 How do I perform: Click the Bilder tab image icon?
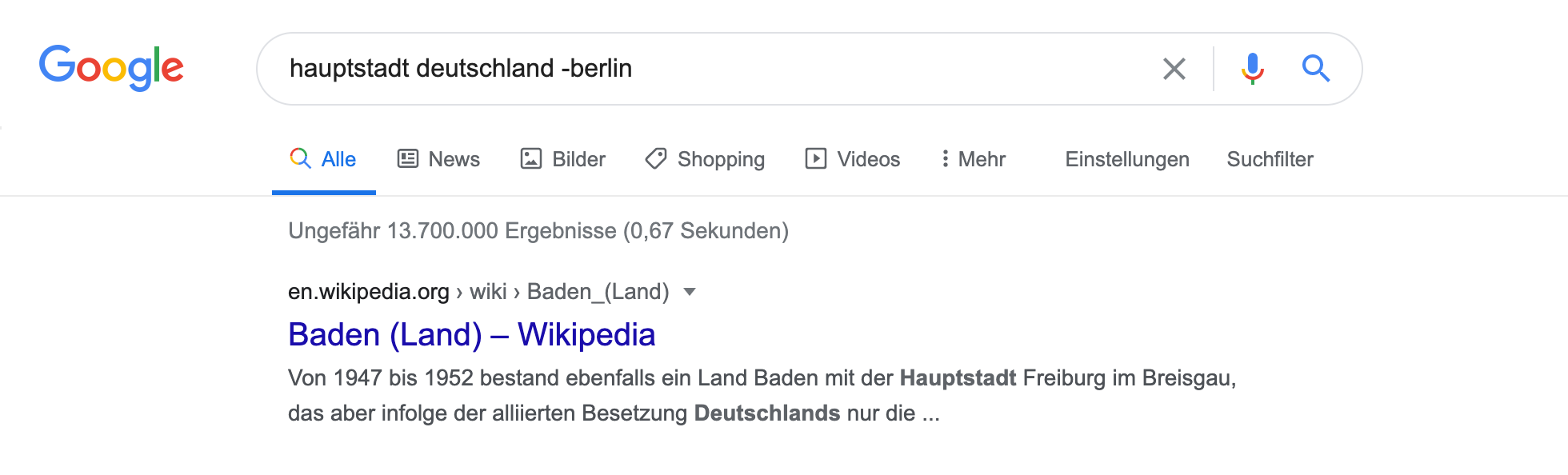tap(531, 158)
